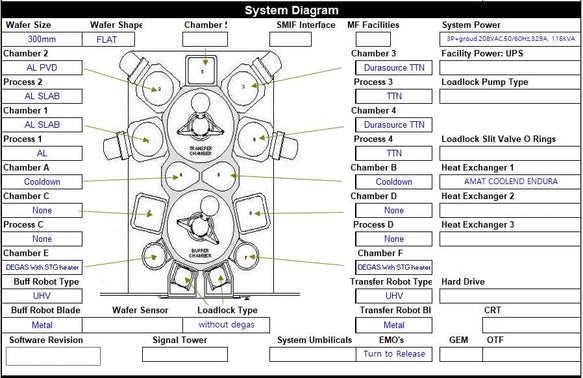
Task: Click chamber B cooldown pod in diagram
Action: click(x=219, y=177)
